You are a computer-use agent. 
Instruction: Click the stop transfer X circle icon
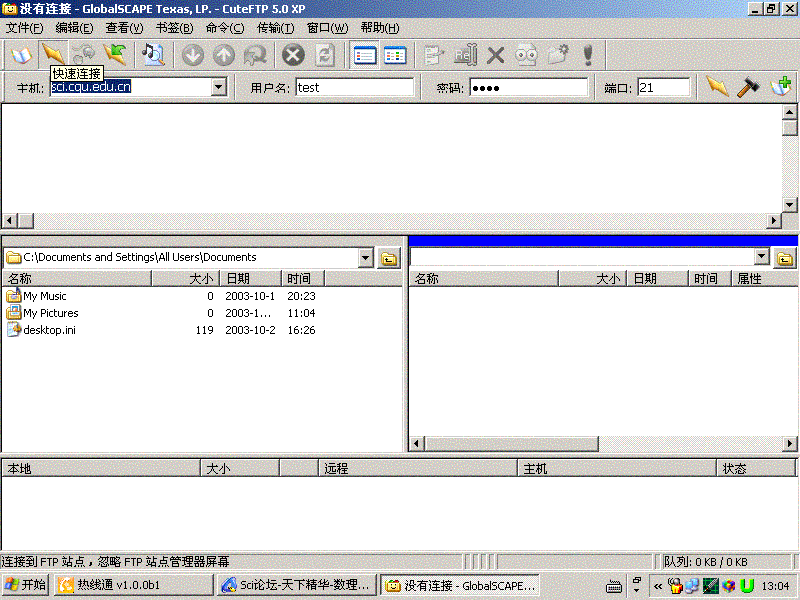tap(293, 55)
